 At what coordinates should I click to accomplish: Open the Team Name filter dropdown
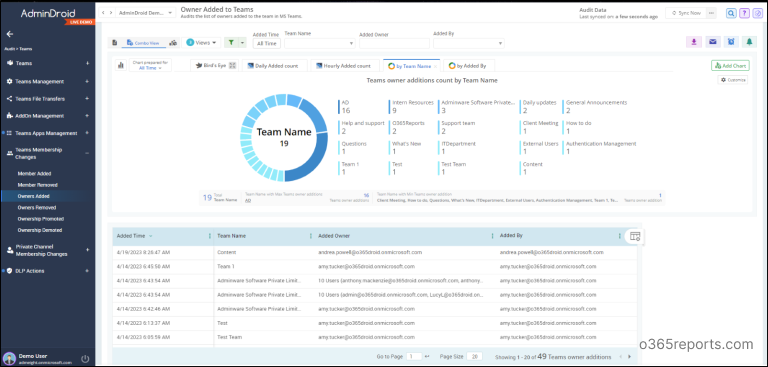click(320, 43)
